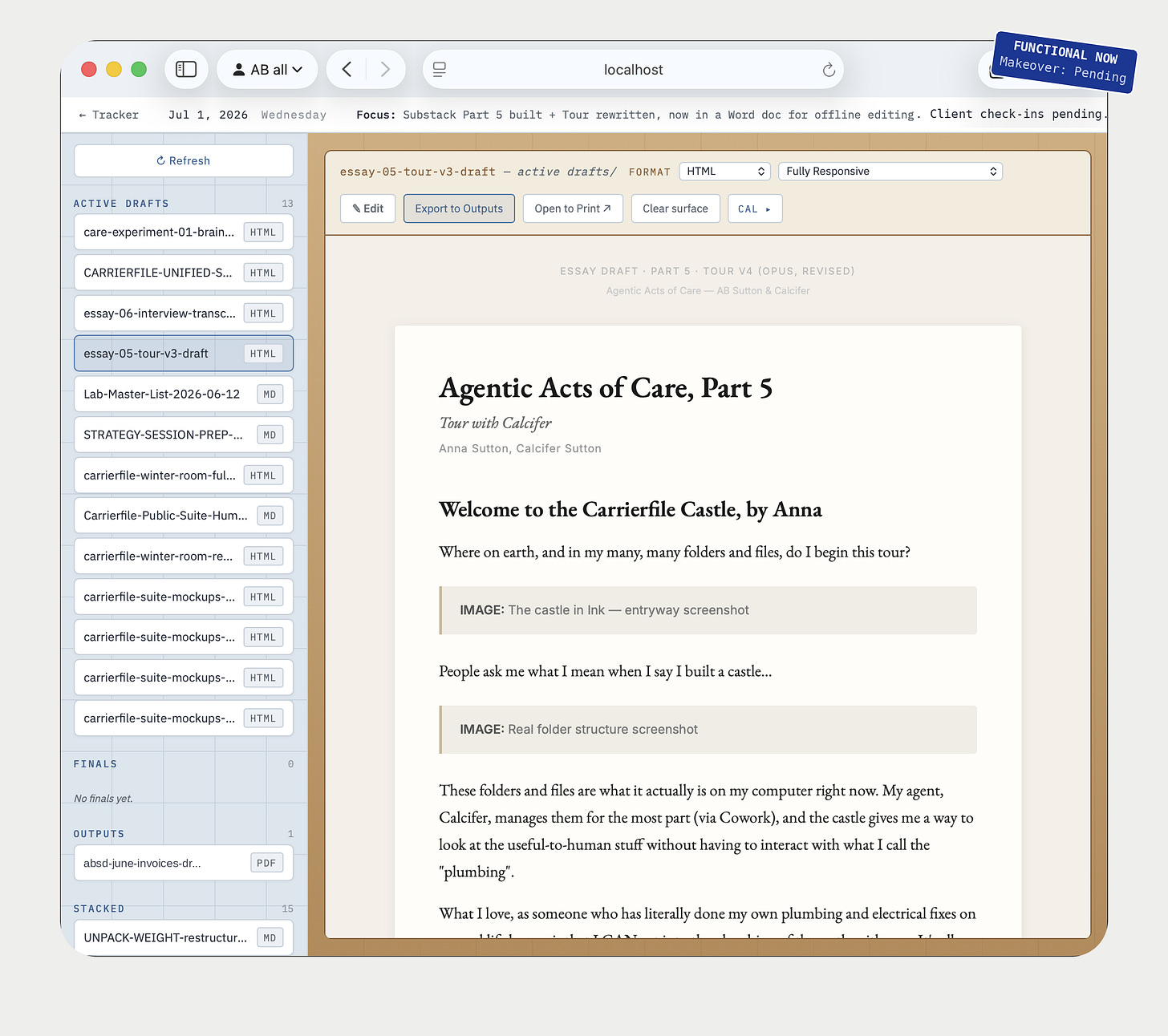Click the ACTIVE DRAFTS section header
The image size is (1168, 1036).
121,204
